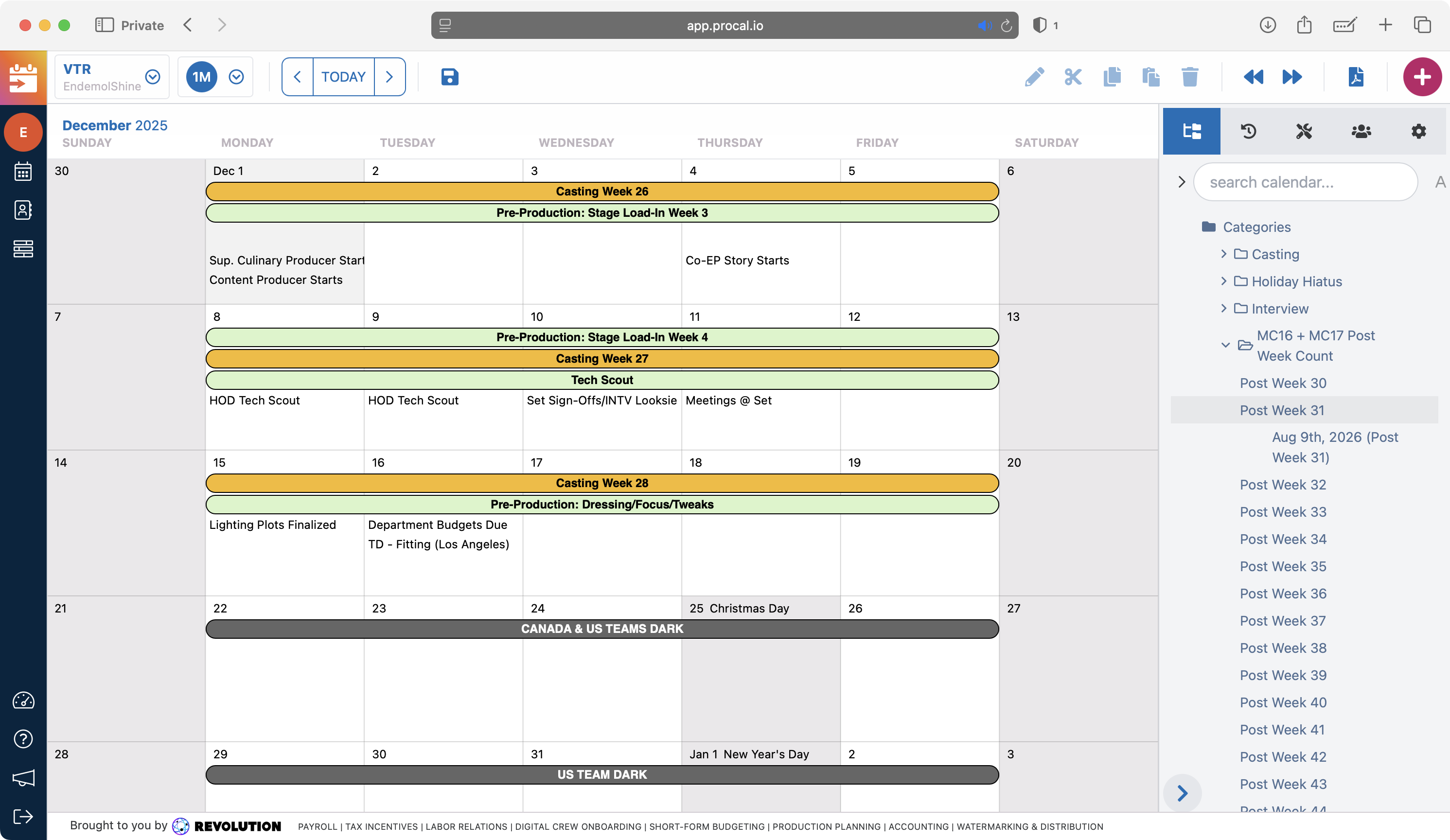Click the REVOLUTION sponsor logo link
Viewport: 1450px width, 840px height.
pyautogui.click(x=227, y=826)
